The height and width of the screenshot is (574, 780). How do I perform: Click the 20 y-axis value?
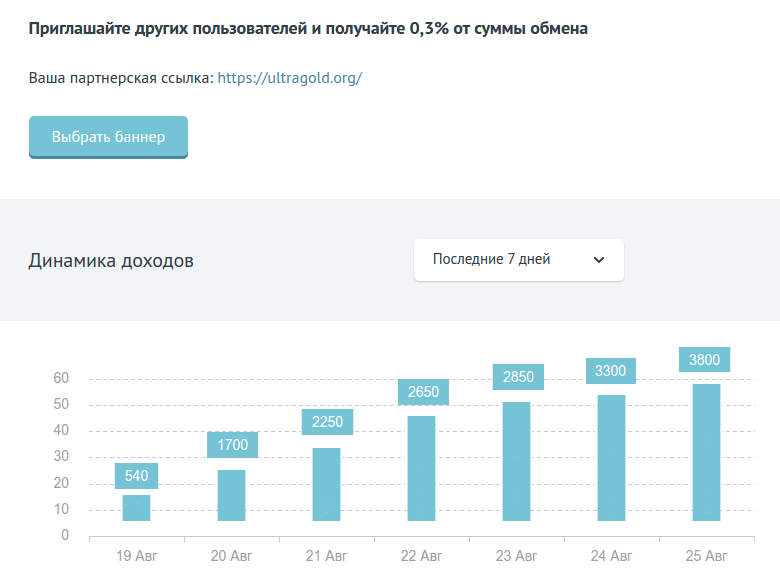click(x=61, y=483)
